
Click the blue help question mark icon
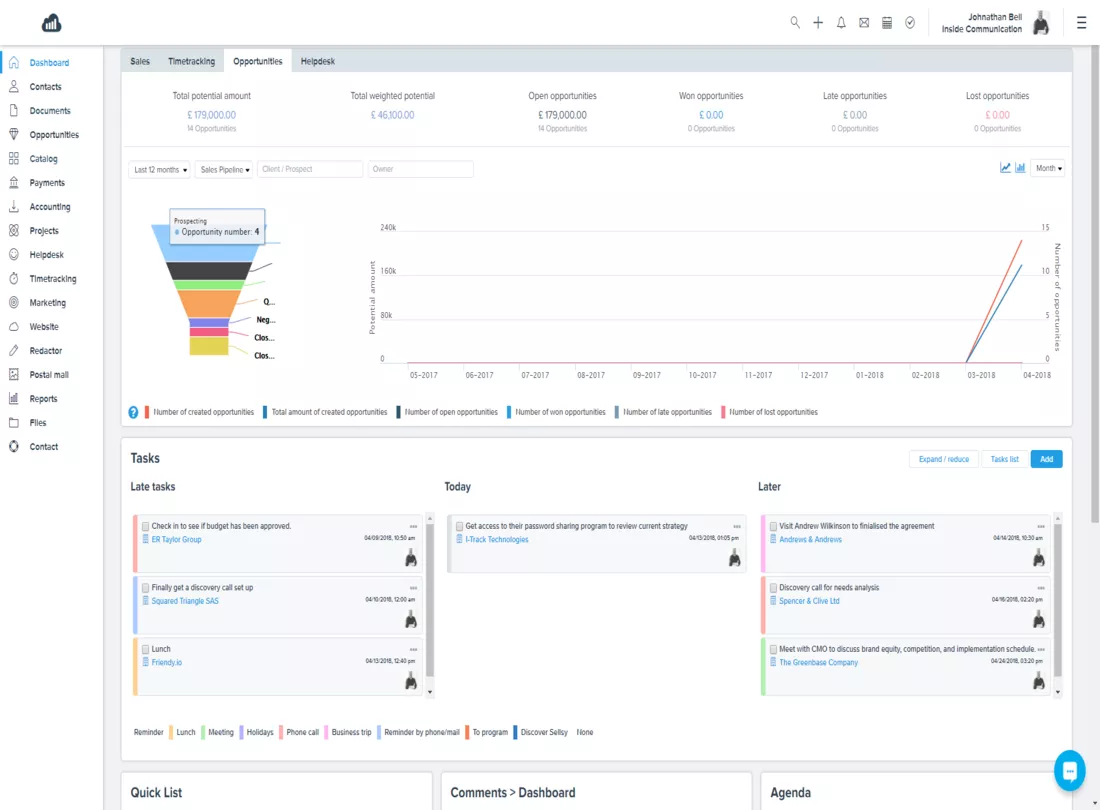coord(133,412)
